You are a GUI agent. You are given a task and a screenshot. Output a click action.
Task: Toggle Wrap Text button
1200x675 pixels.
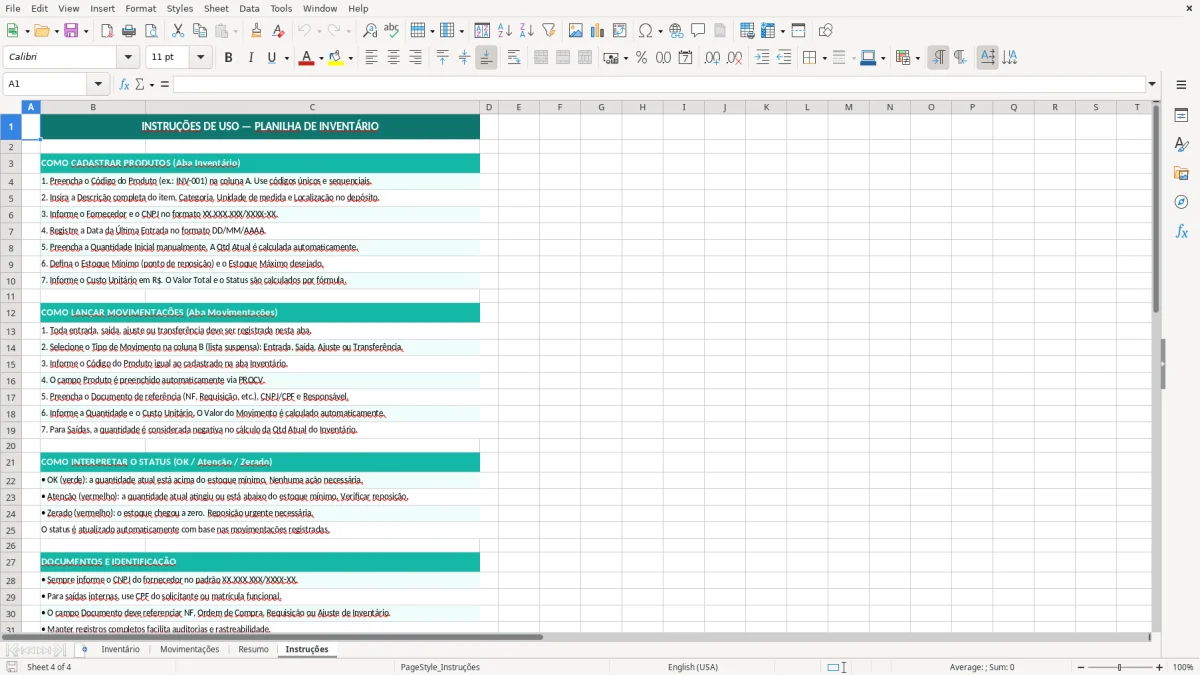point(514,58)
